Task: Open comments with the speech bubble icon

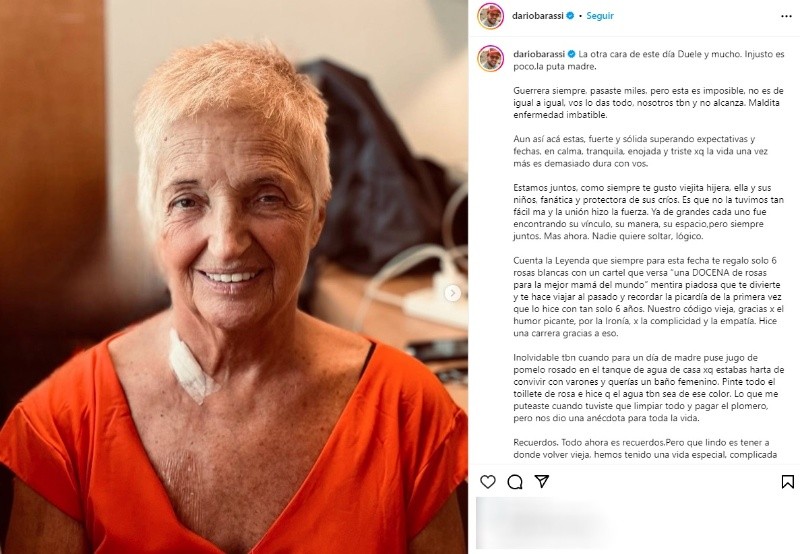Action: click(x=515, y=482)
